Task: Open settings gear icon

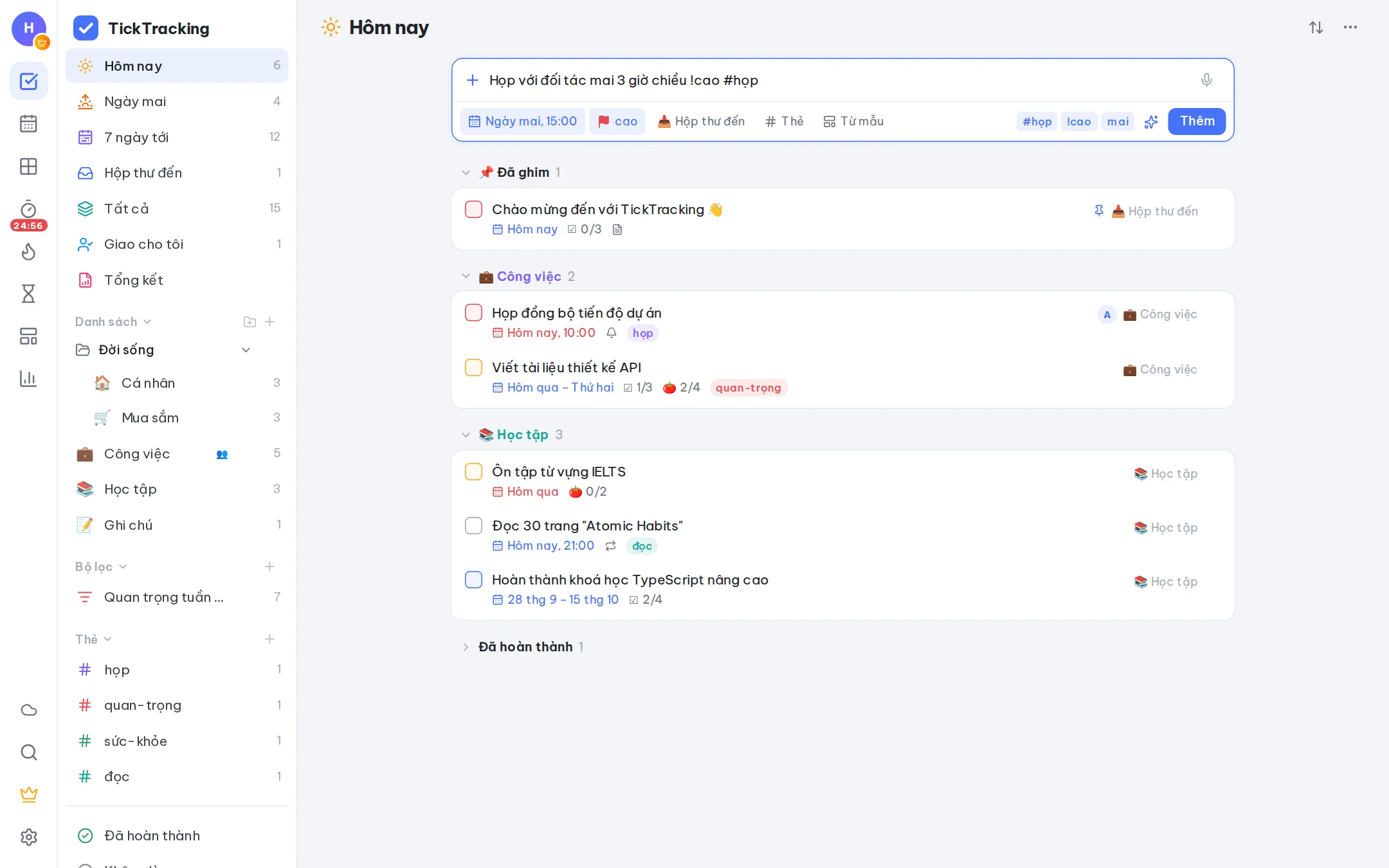Action: pos(28,837)
